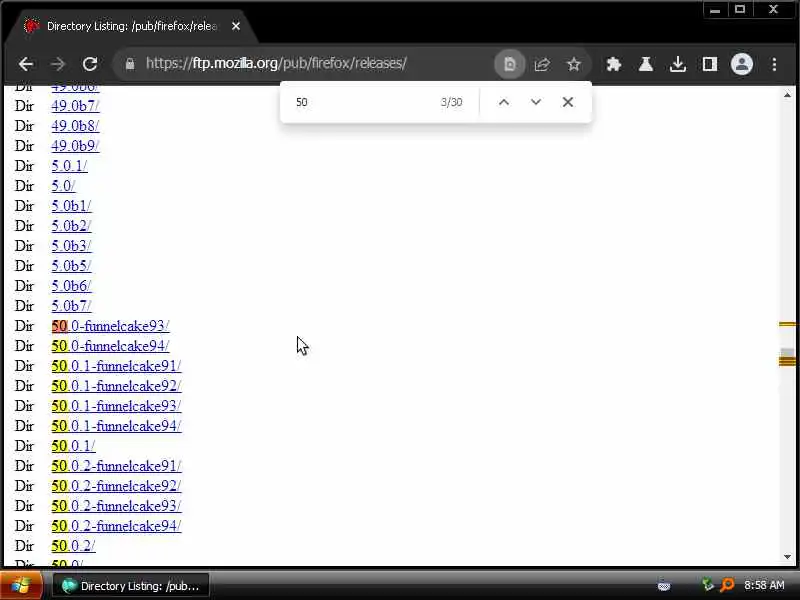Open the 50.0.1/ directory link

tap(73, 445)
